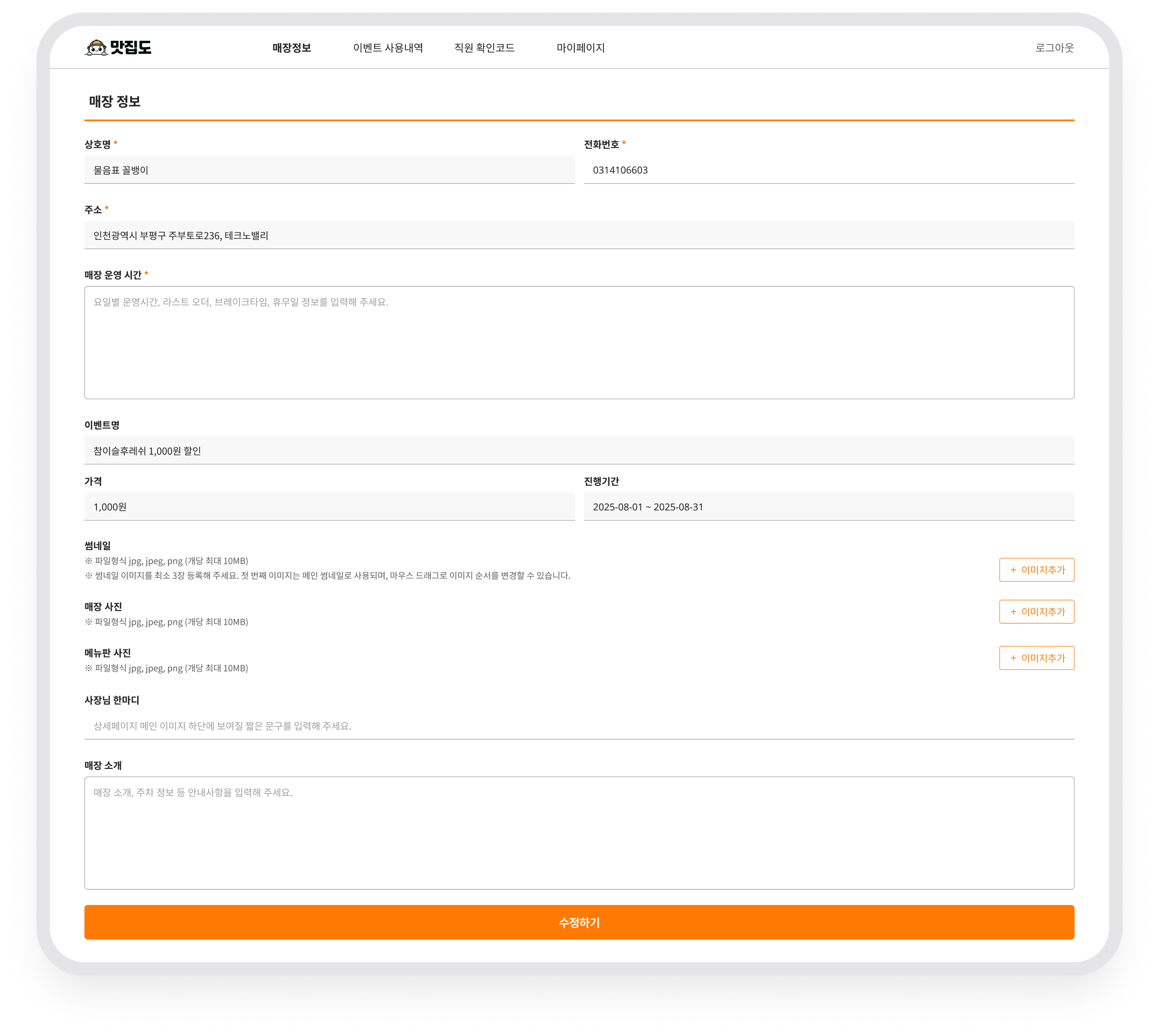The height and width of the screenshot is (1036, 1159).
Task: Click the 매장 운영 시간 label
Action: (x=113, y=275)
